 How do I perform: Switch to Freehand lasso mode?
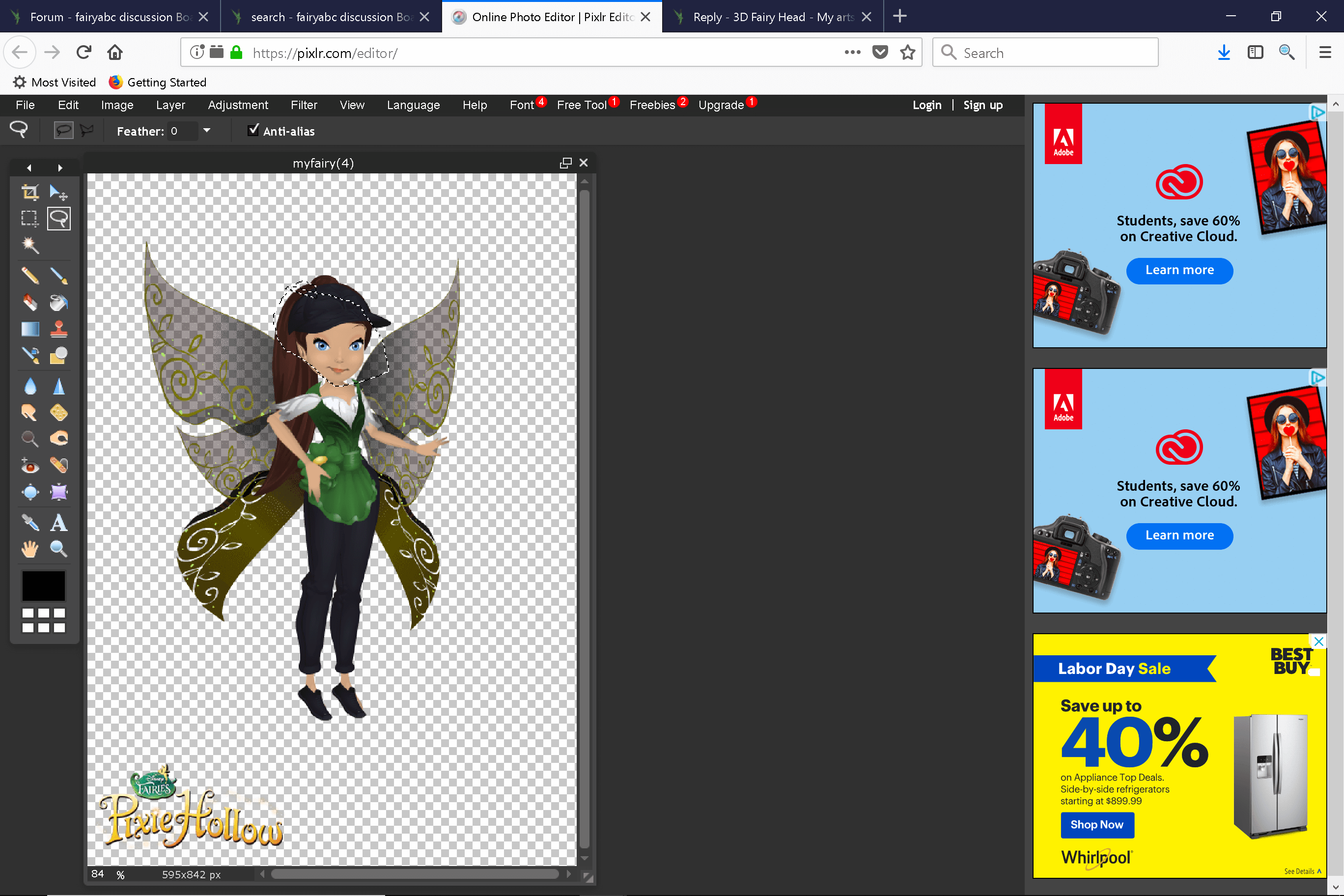pos(63,130)
